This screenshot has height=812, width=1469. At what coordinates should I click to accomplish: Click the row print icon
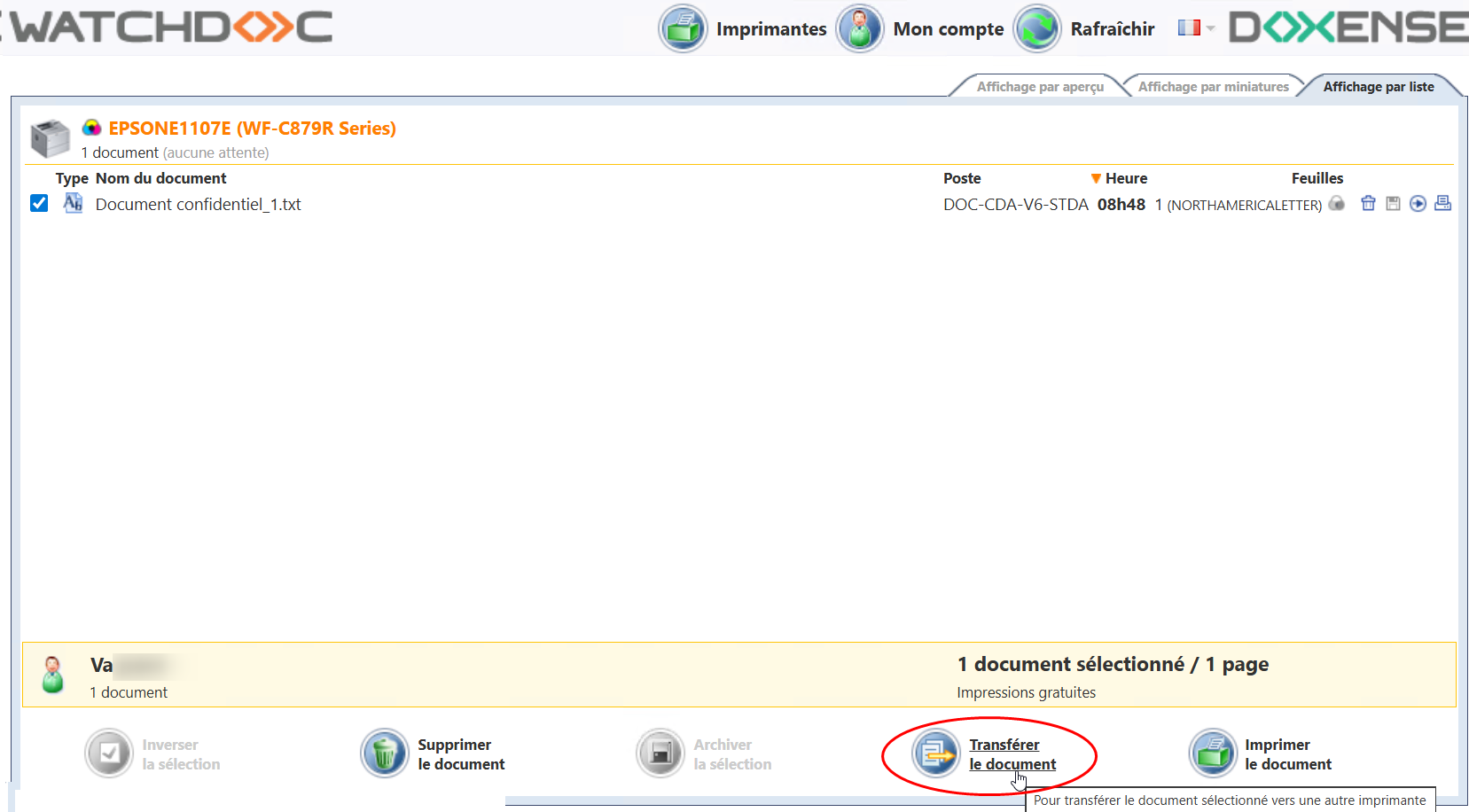[1442, 204]
